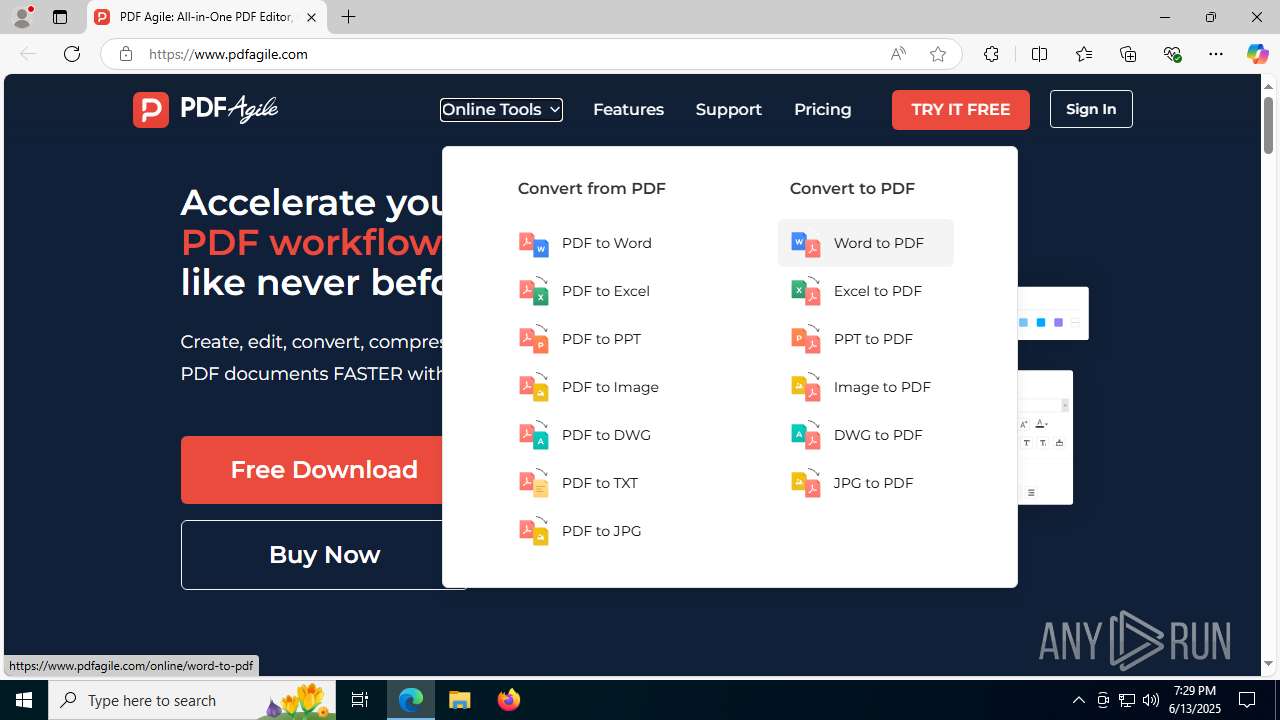
Task: Open Browser essentials icon
Action: pos(1172,54)
